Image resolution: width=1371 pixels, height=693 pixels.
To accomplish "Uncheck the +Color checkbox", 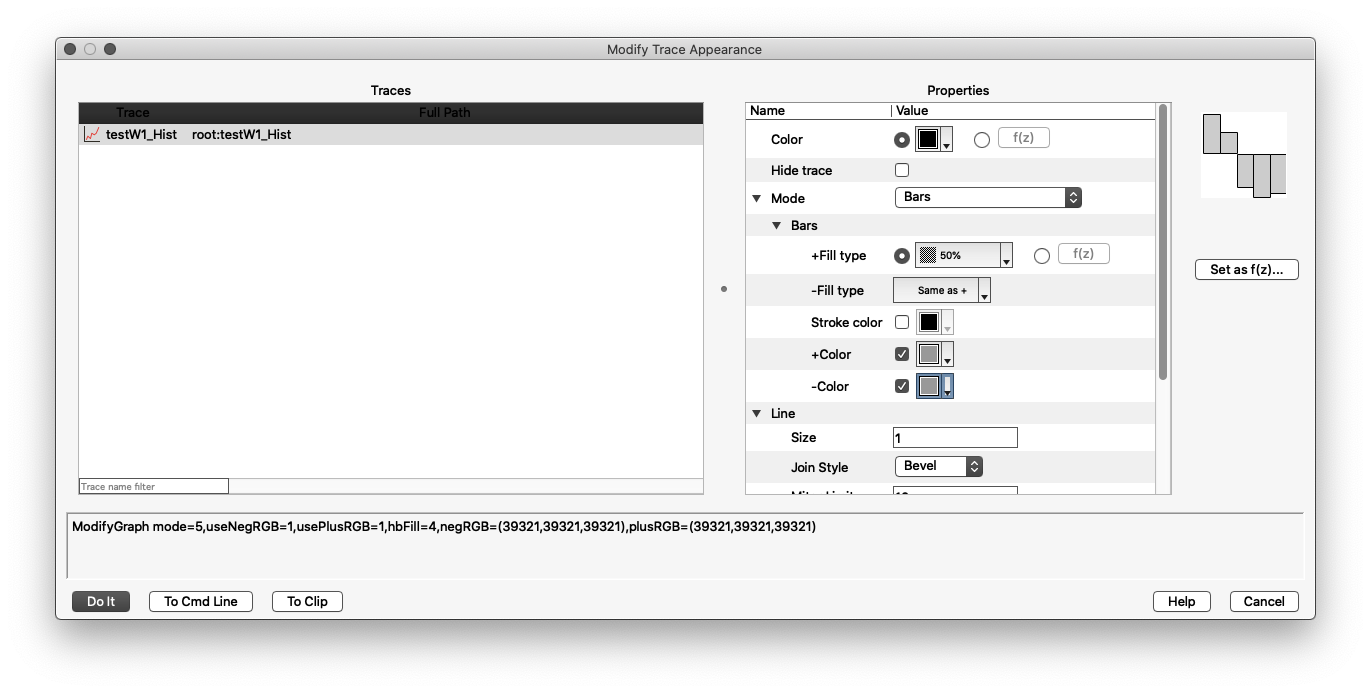I will (902, 354).
